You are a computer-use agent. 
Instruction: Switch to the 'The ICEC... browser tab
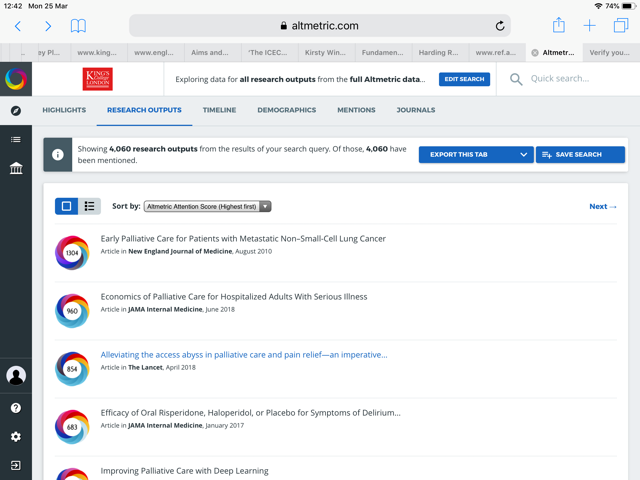(269, 53)
